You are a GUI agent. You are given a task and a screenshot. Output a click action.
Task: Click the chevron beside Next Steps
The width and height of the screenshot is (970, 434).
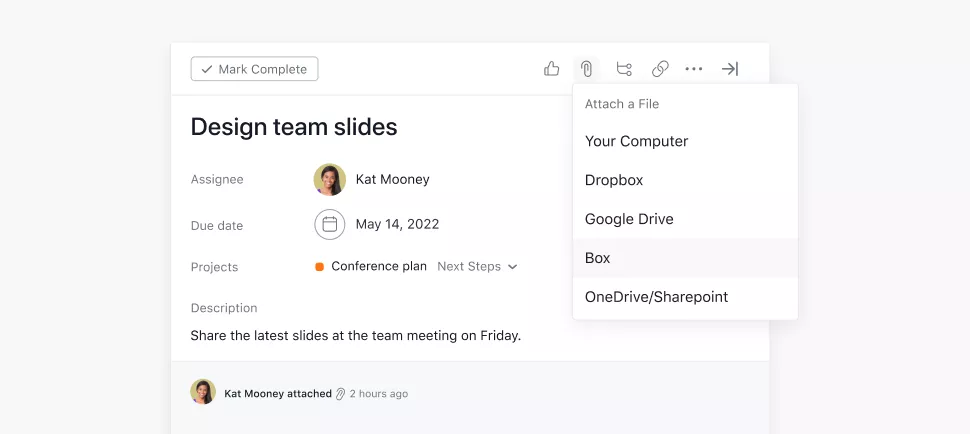point(513,267)
